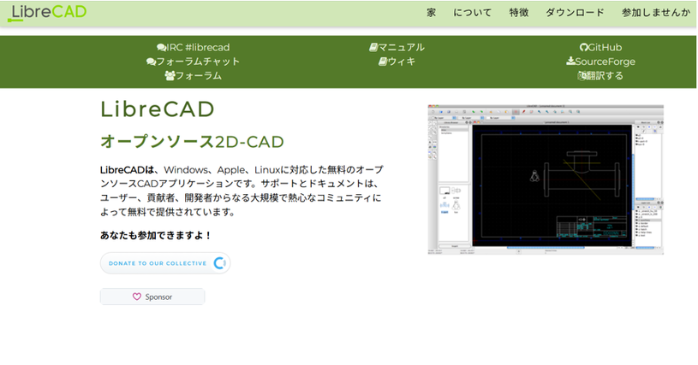Click the LibreCAD main heading
The width and height of the screenshot is (698, 365).
coord(158,109)
